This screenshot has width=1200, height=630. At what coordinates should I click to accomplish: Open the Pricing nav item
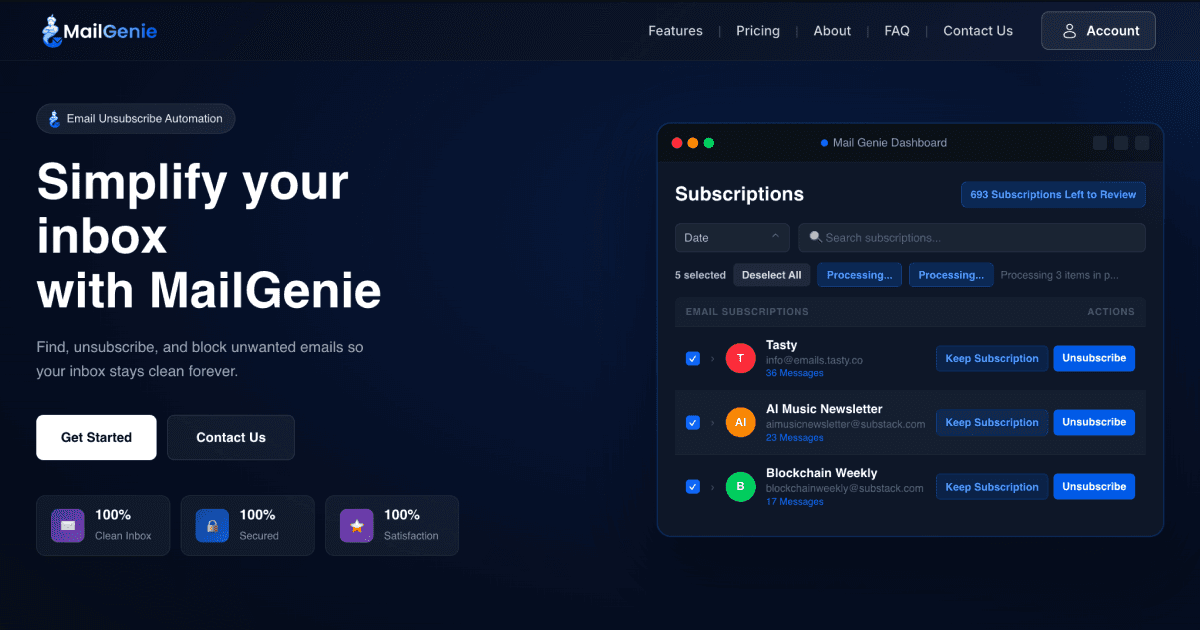758,31
